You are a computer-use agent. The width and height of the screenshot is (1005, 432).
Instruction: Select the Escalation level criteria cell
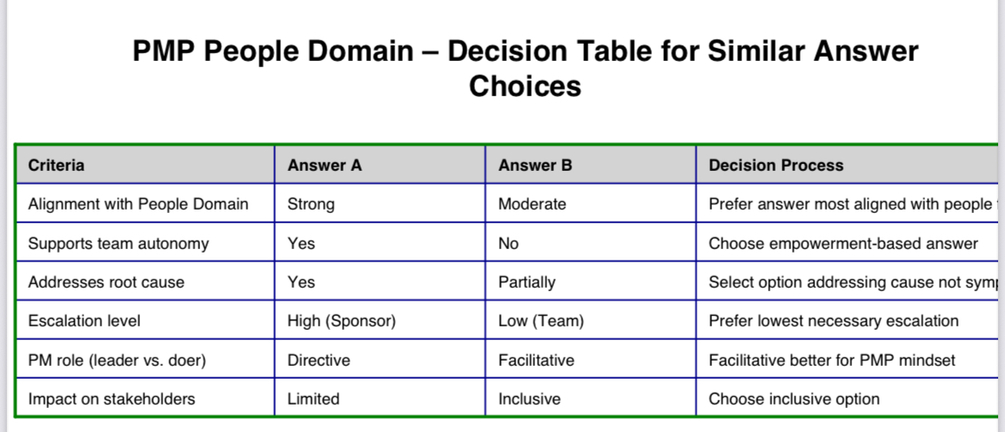[86, 321]
